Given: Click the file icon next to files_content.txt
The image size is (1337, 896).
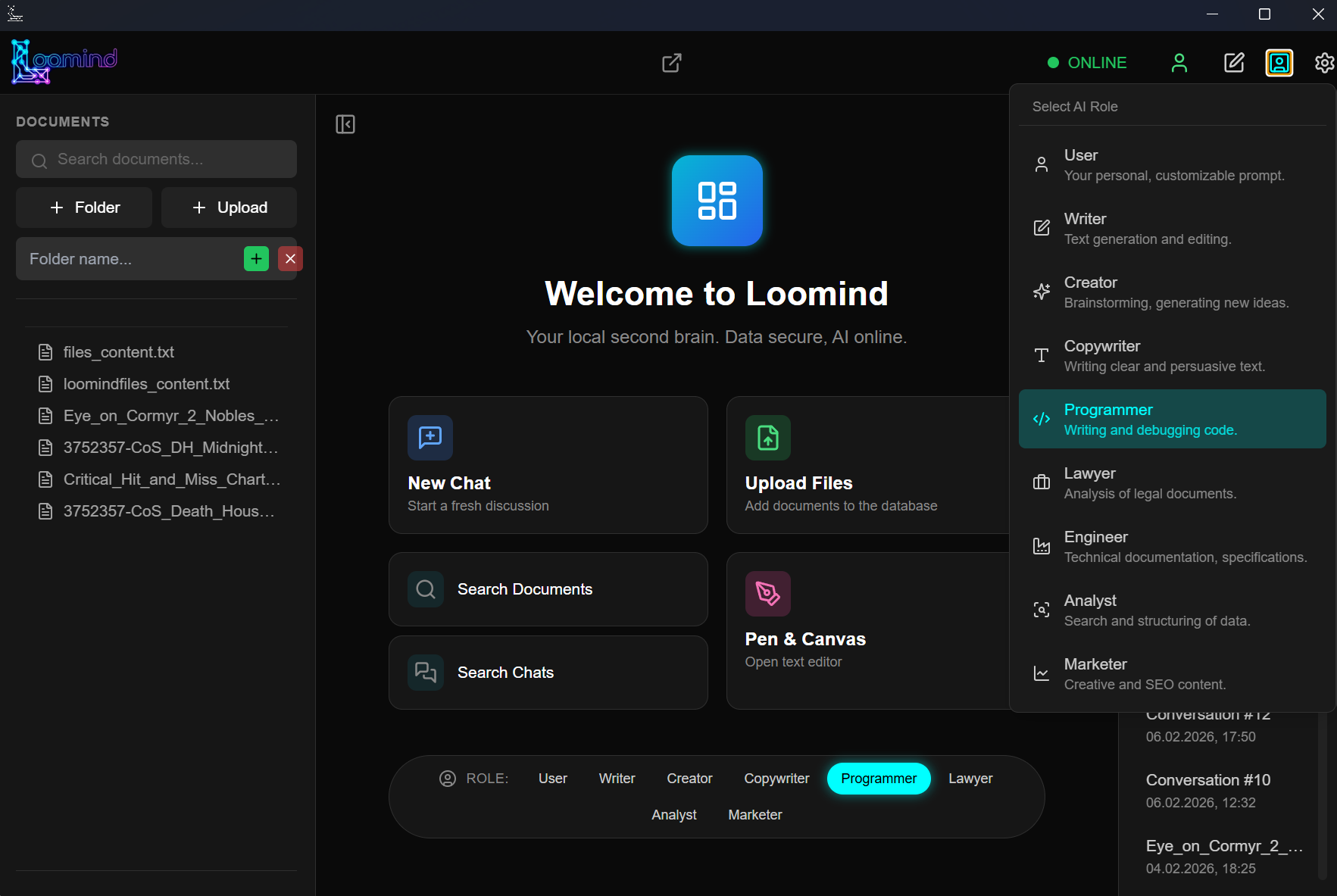Looking at the screenshot, I should coord(45,352).
